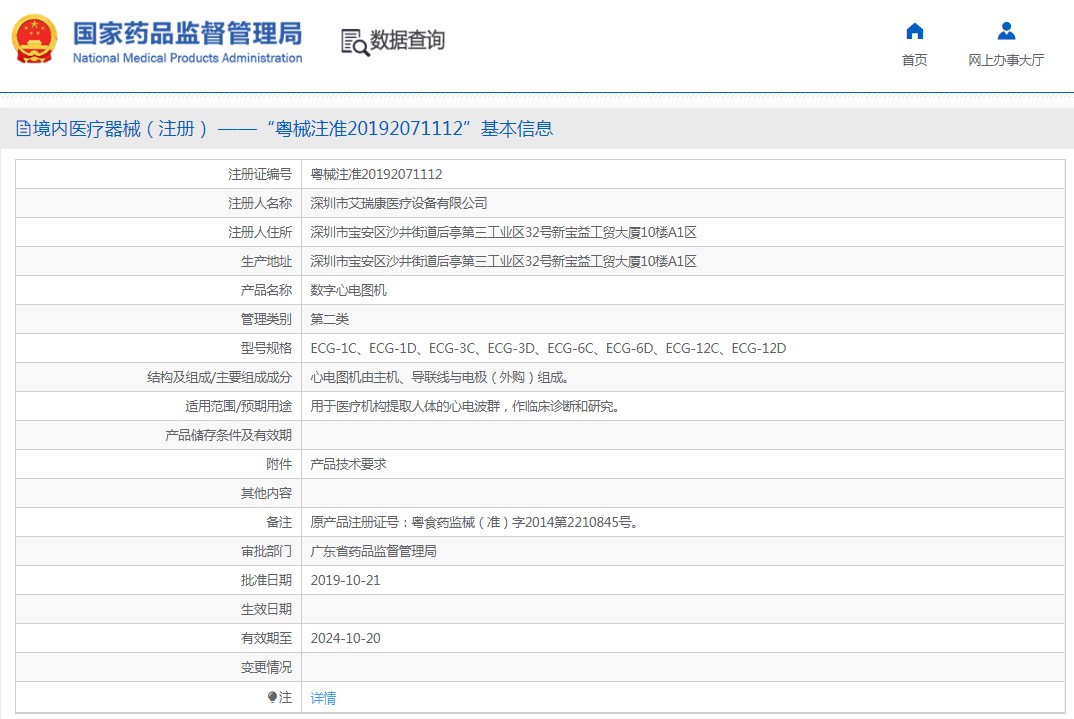The width and height of the screenshot is (1074, 719).
Task: Click the 生产地址 address value
Action: tap(503, 261)
